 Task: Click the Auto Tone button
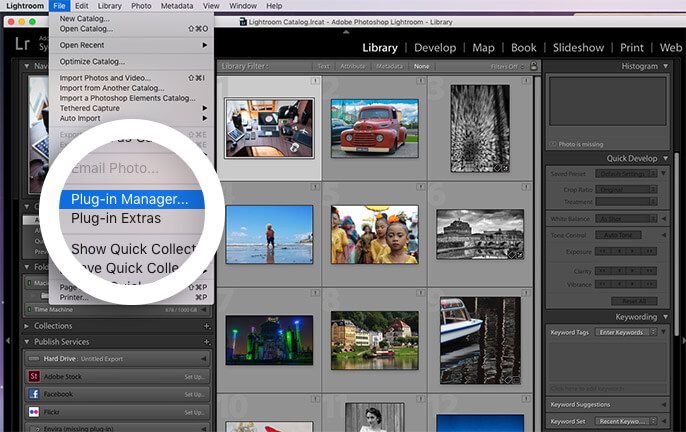tap(618, 235)
